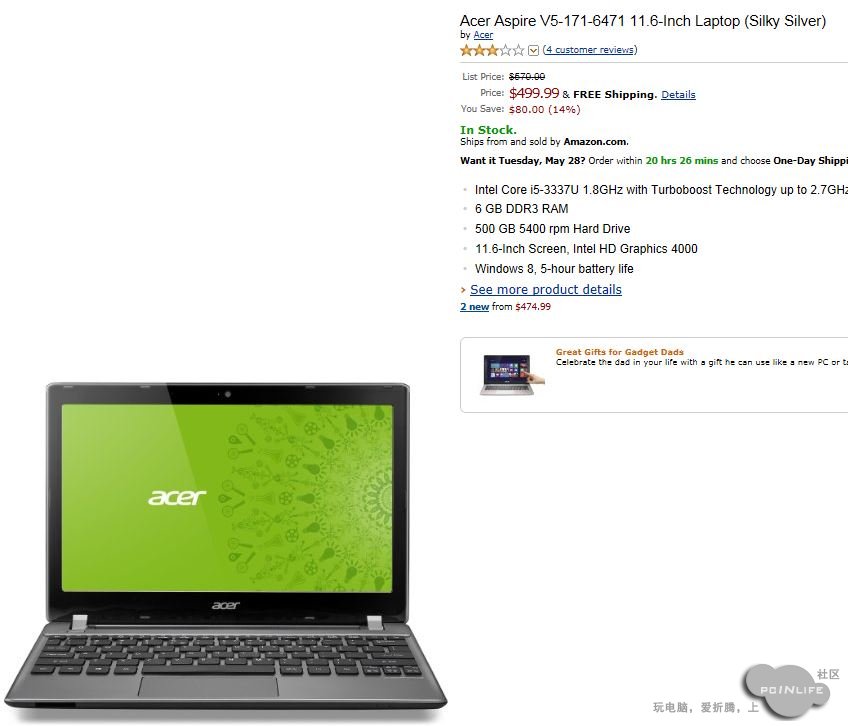Click the acer logo below laptop display
The height and width of the screenshot is (726, 848).
[x=226, y=605]
